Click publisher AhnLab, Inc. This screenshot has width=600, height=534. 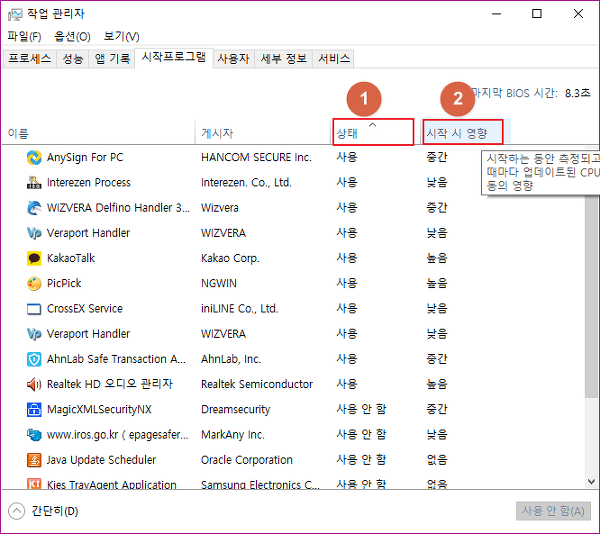point(231,360)
